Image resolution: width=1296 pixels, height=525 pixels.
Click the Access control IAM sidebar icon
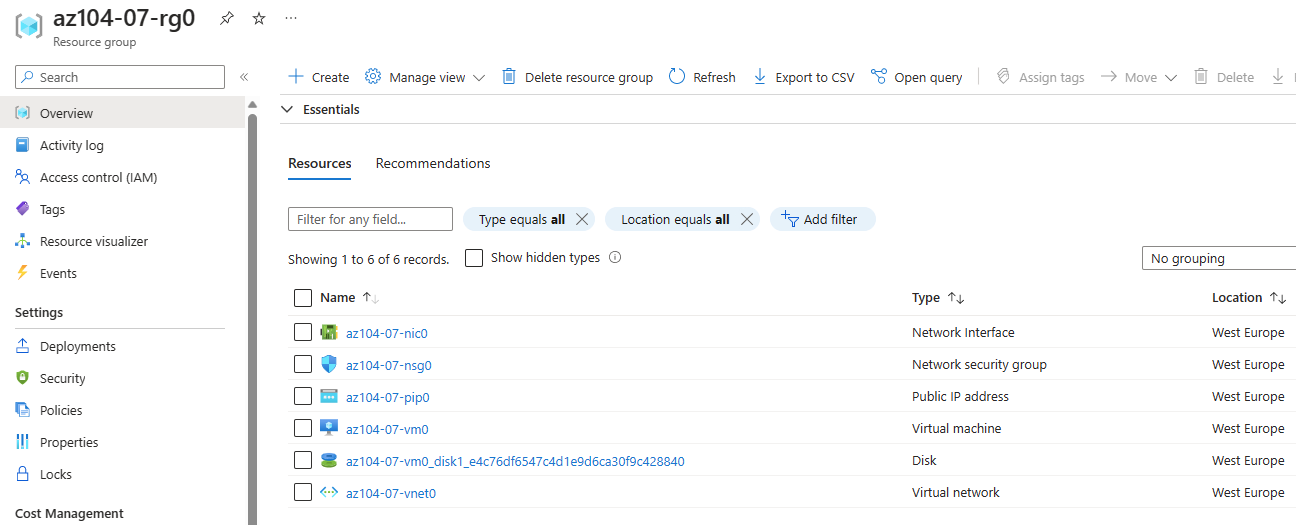[x=22, y=177]
